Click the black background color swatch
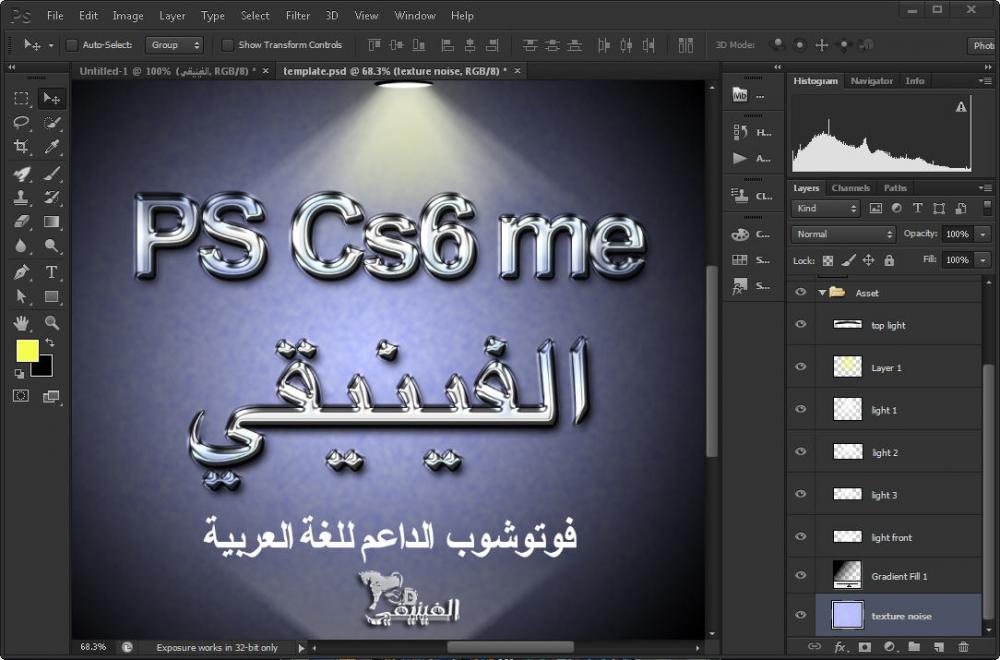 [43, 369]
